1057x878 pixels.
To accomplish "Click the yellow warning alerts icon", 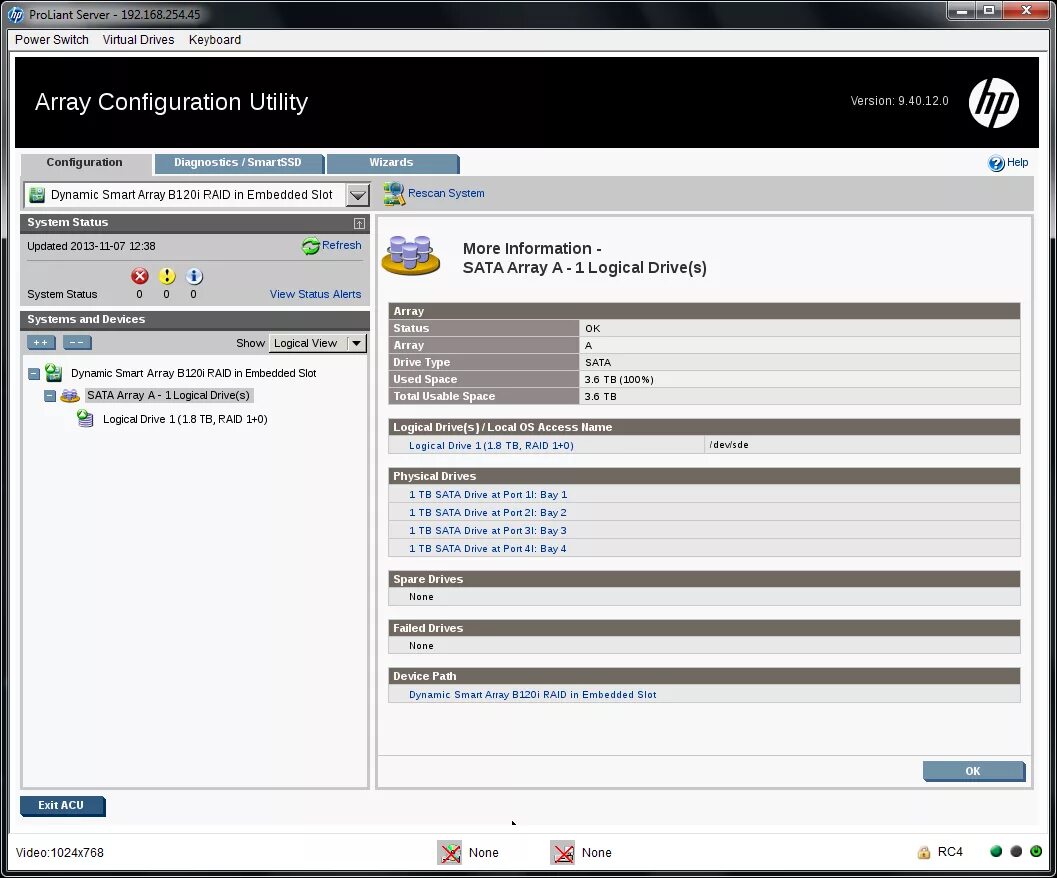I will click(167, 276).
